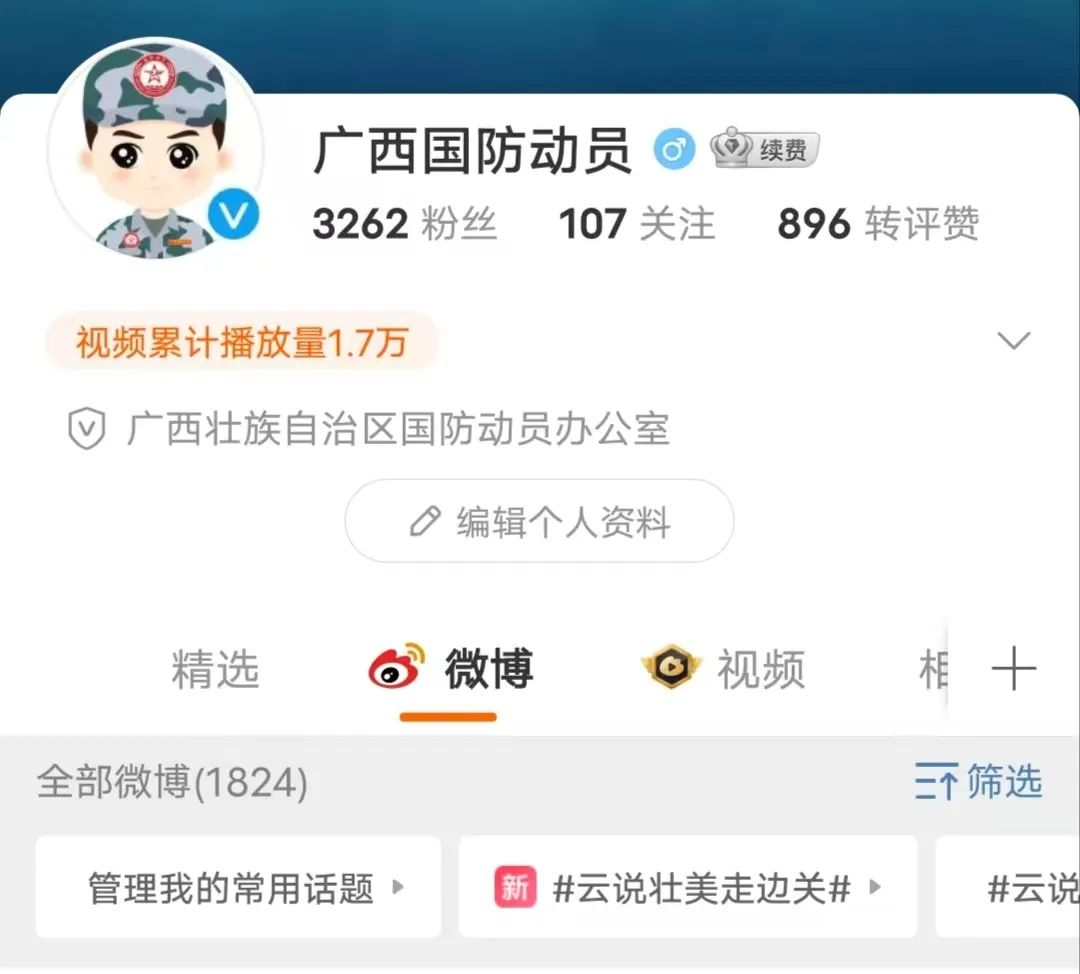The width and height of the screenshot is (1080, 974).
Task: Open the profile avatar picture
Action: pyautogui.click(x=156, y=149)
